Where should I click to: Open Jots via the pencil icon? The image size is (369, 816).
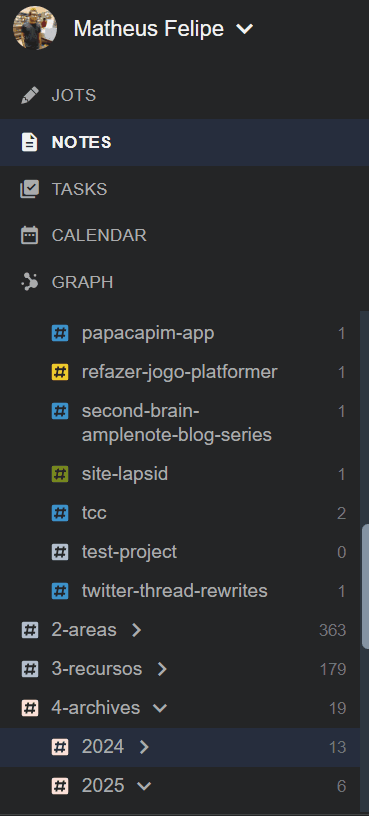[x=30, y=96]
